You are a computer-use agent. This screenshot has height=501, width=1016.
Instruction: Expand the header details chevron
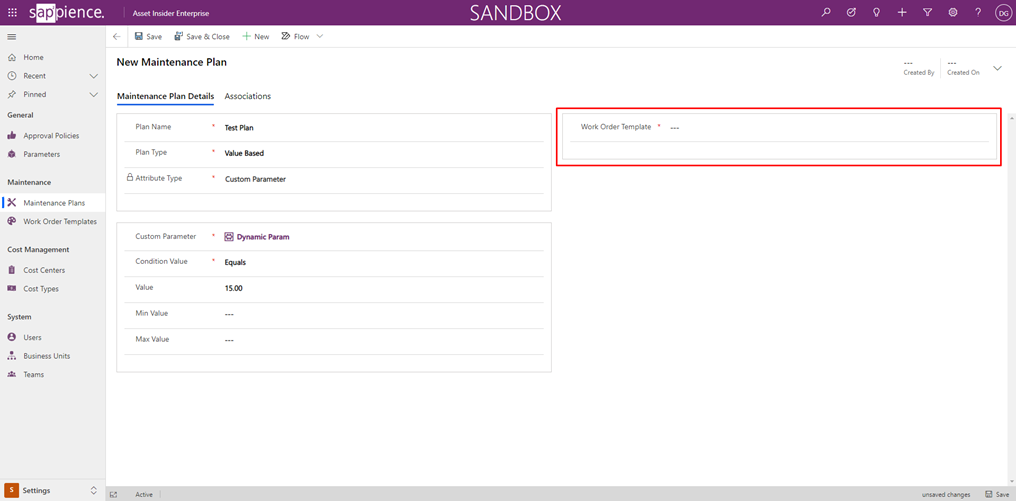(997, 68)
